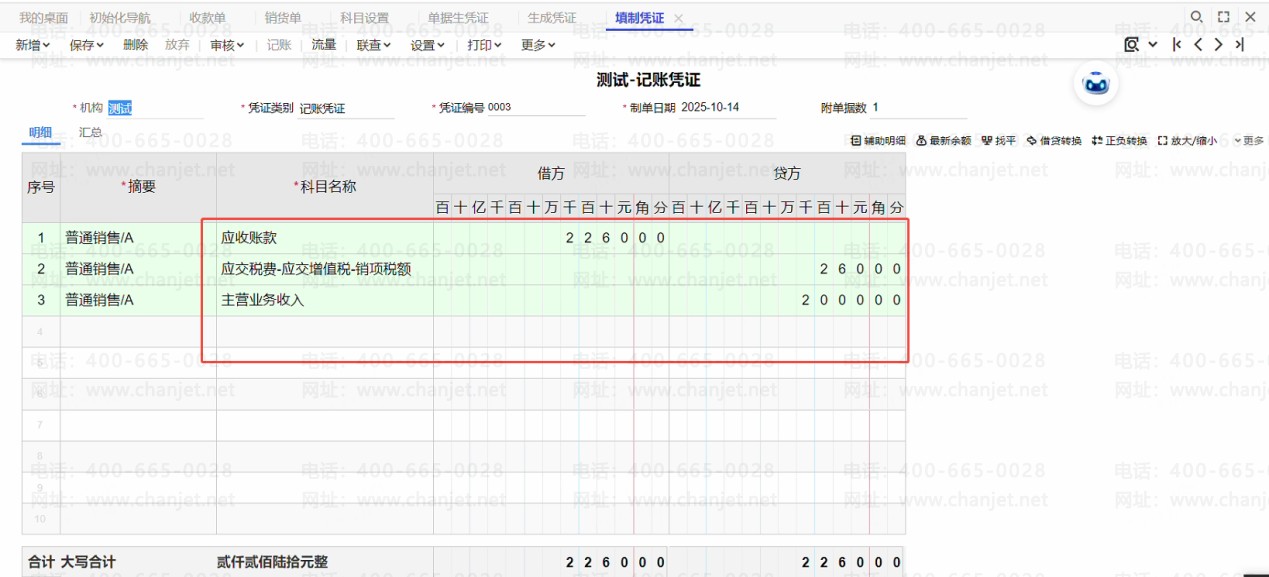Go to the next voucher arrow
1269x577 pixels.
click(1218, 44)
